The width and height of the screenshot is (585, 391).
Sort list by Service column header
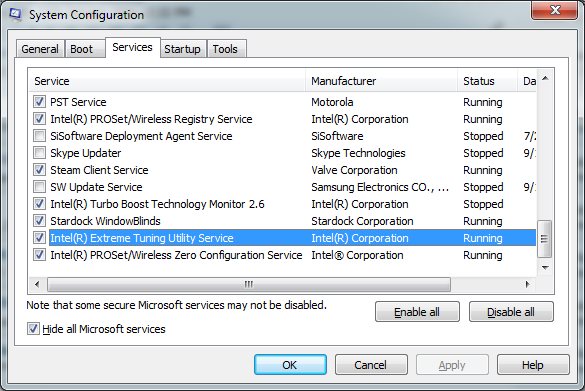point(167,81)
